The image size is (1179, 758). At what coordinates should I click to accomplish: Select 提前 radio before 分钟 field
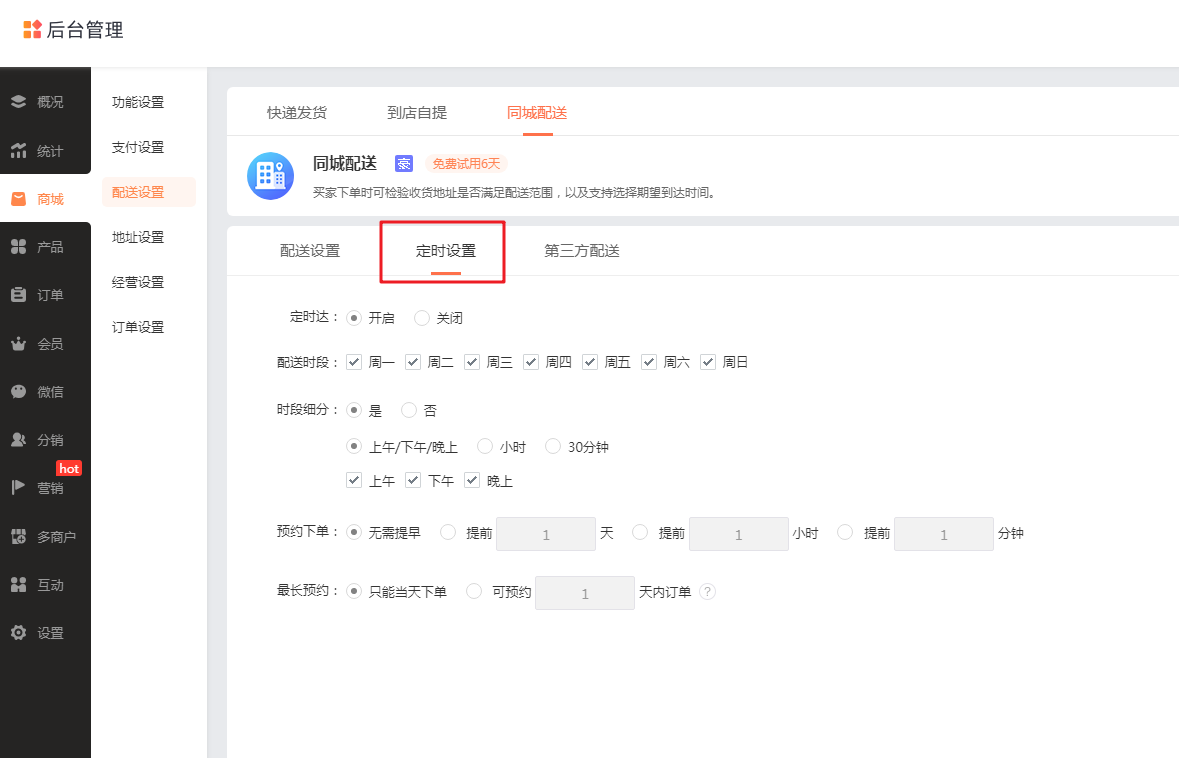pos(845,532)
